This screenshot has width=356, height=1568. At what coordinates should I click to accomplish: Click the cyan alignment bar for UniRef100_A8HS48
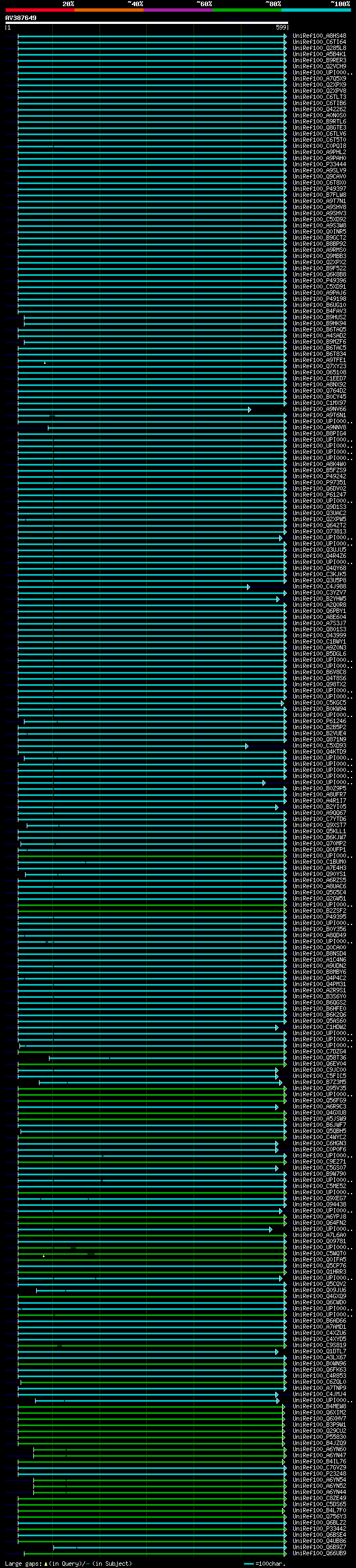(x=152, y=36)
